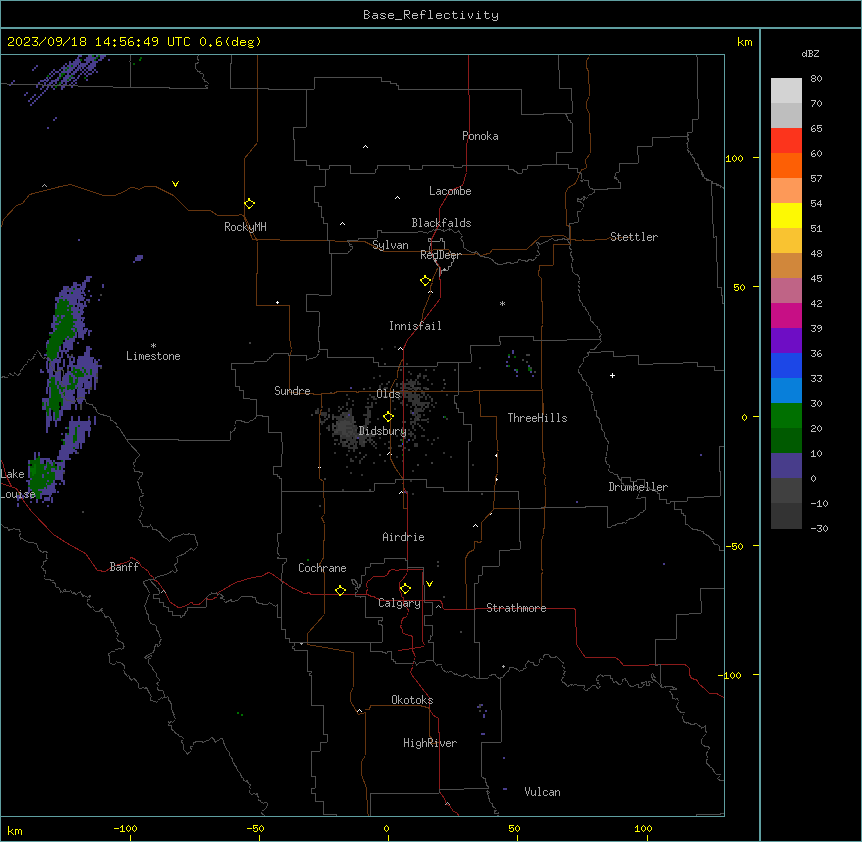
Task: Select the white asterisk east of Innisfail
Action: (x=502, y=303)
